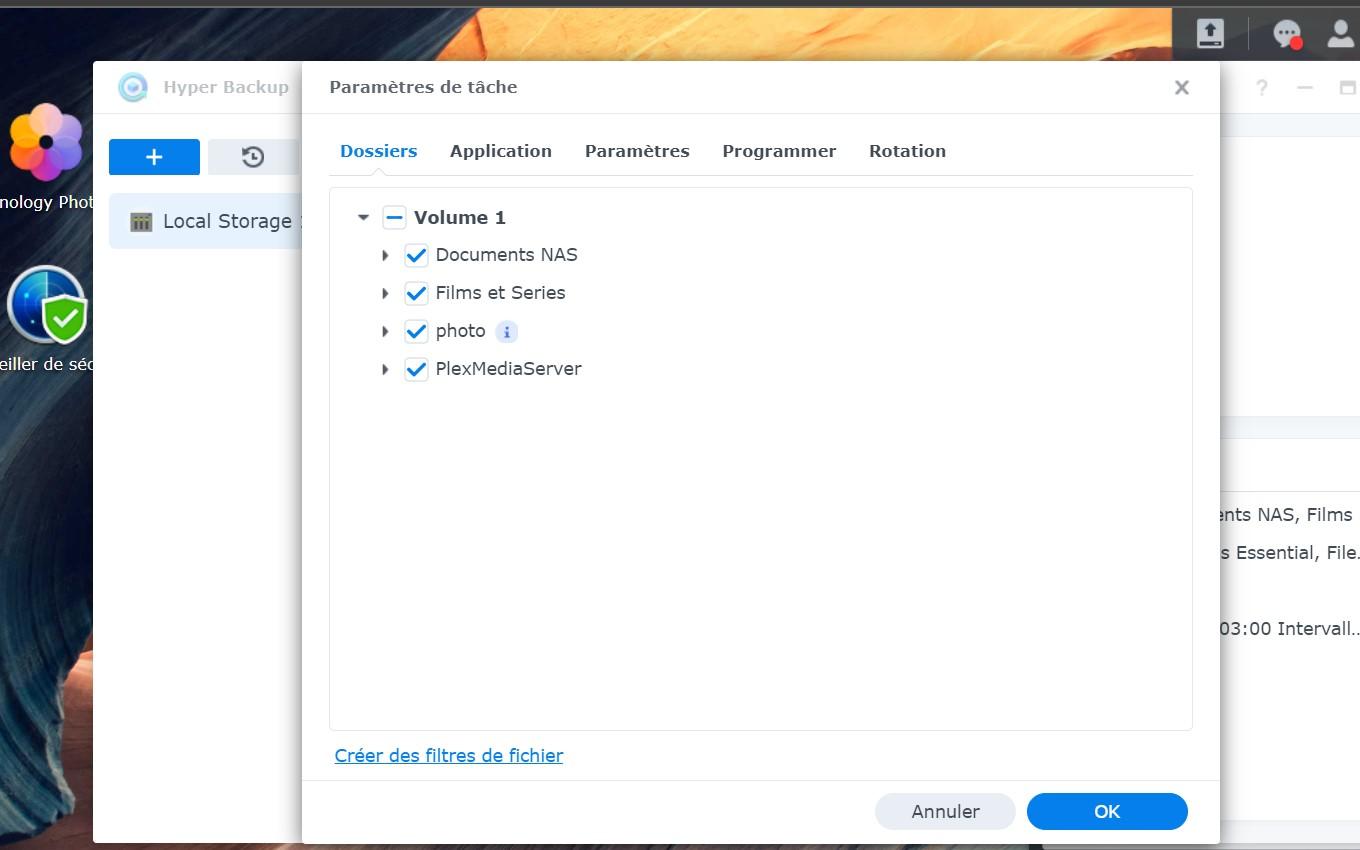
Task: Click the Hyper Backup help question mark
Action: tap(1262, 88)
